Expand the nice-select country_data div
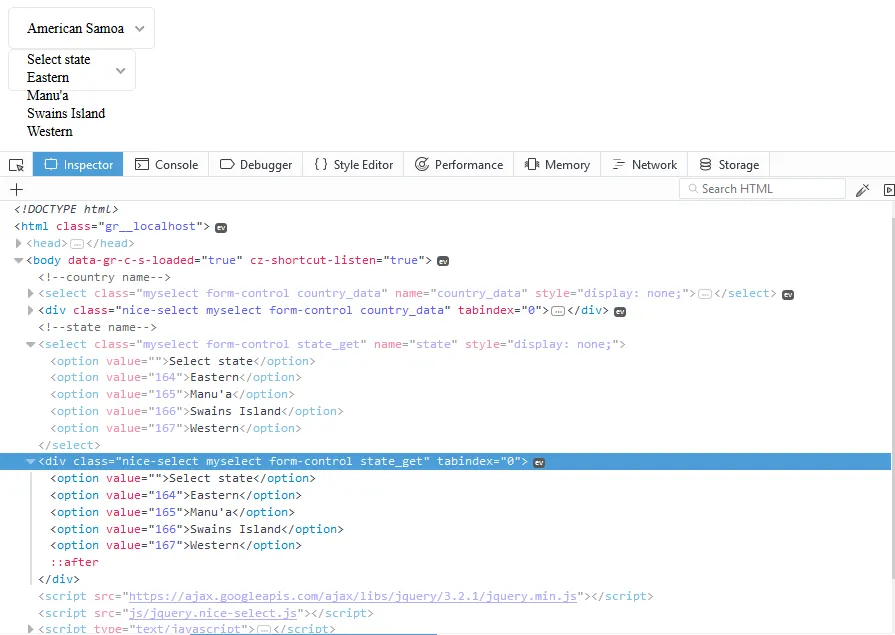The height and width of the screenshot is (635, 895). 30,311
